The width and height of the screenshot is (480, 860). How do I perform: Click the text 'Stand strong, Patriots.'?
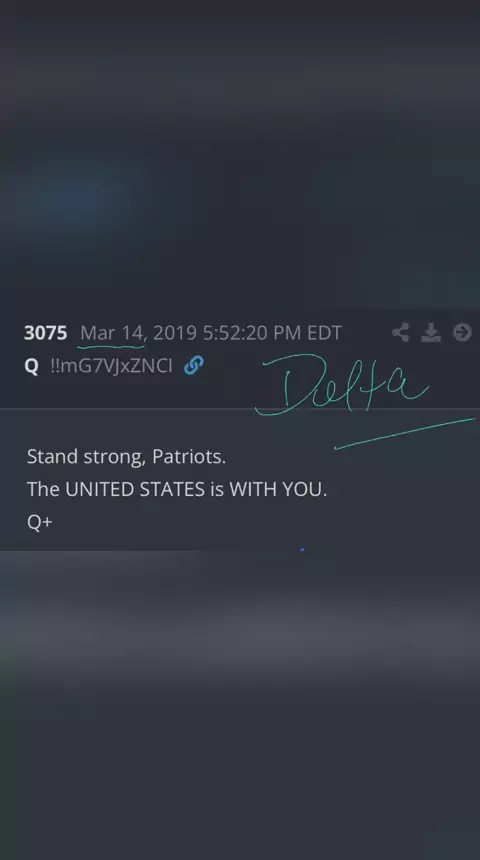tap(126, 456)
